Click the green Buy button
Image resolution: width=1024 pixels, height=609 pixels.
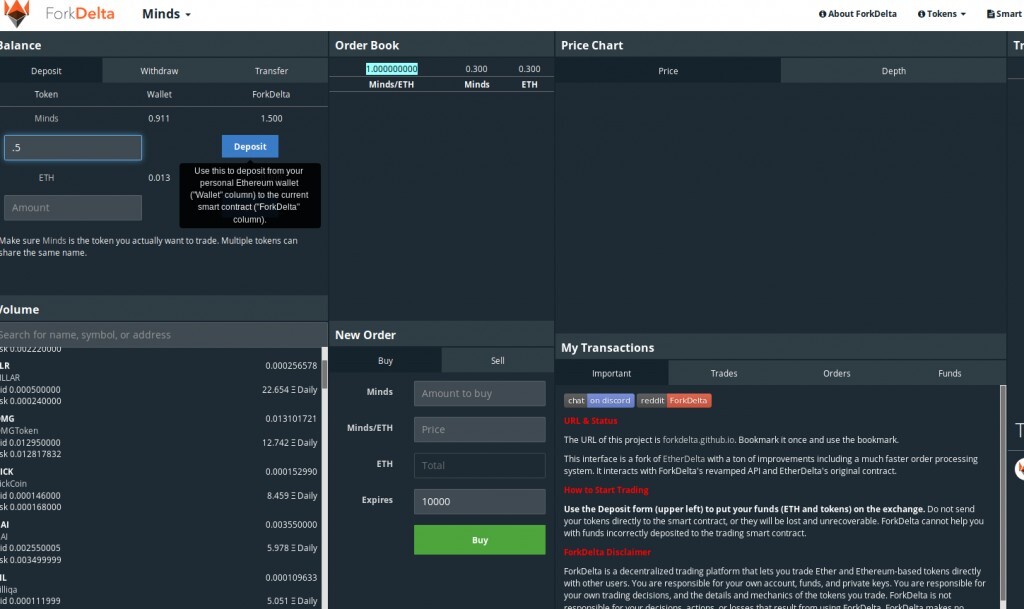(x=479, y=540)
